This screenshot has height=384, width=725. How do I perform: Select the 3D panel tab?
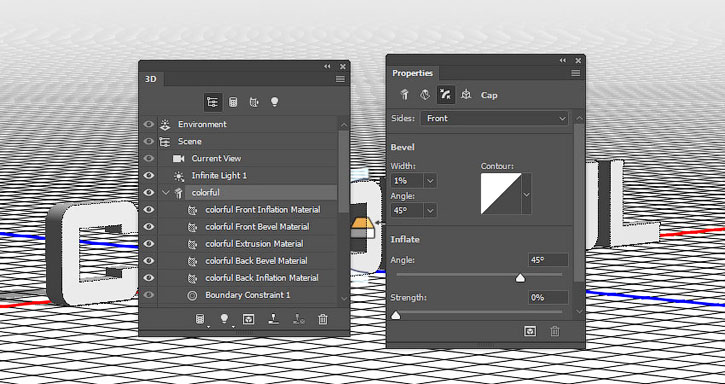coord(151,79)
